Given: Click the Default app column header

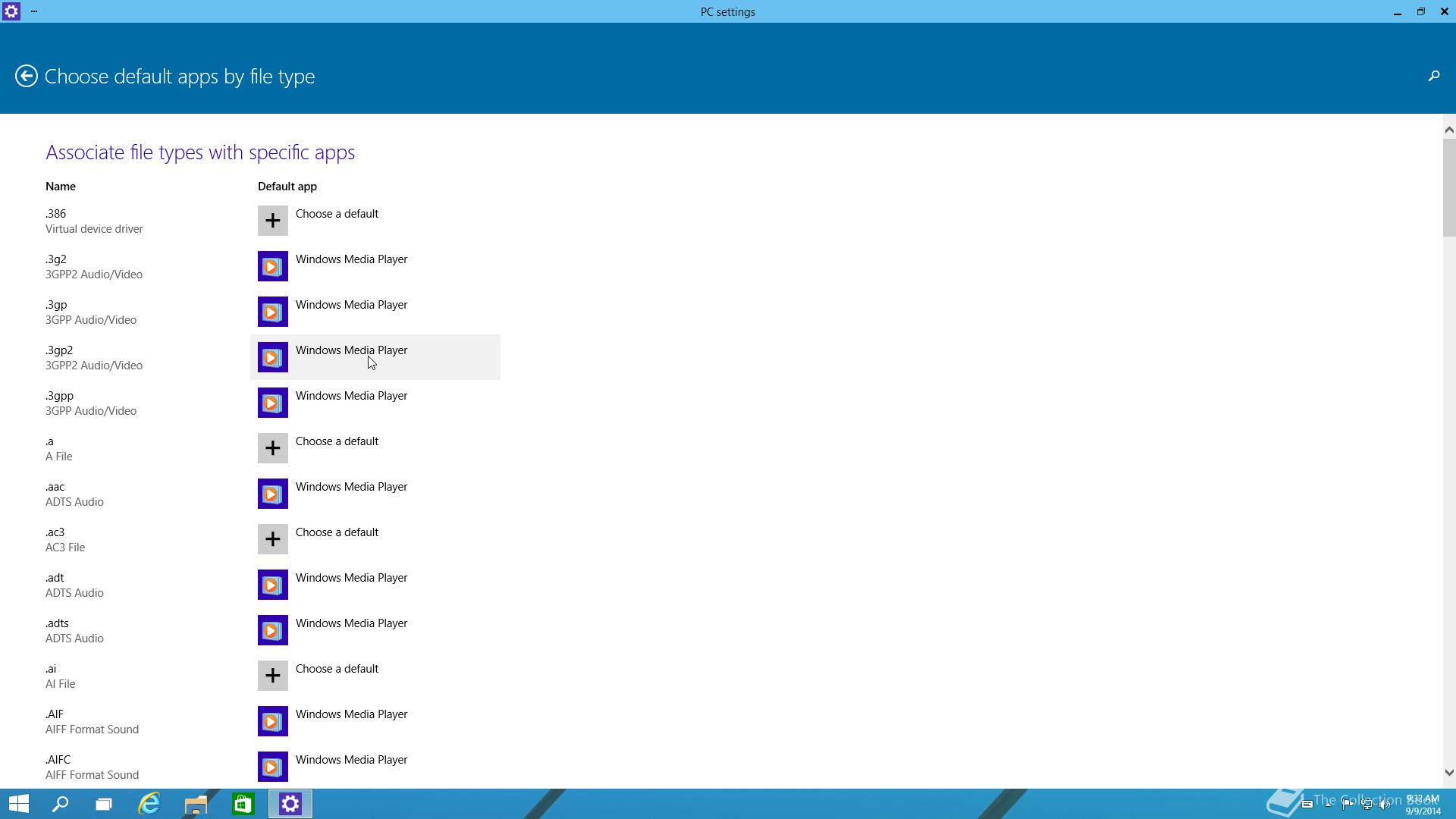Looking at the screenshot, I should [287, 187].
